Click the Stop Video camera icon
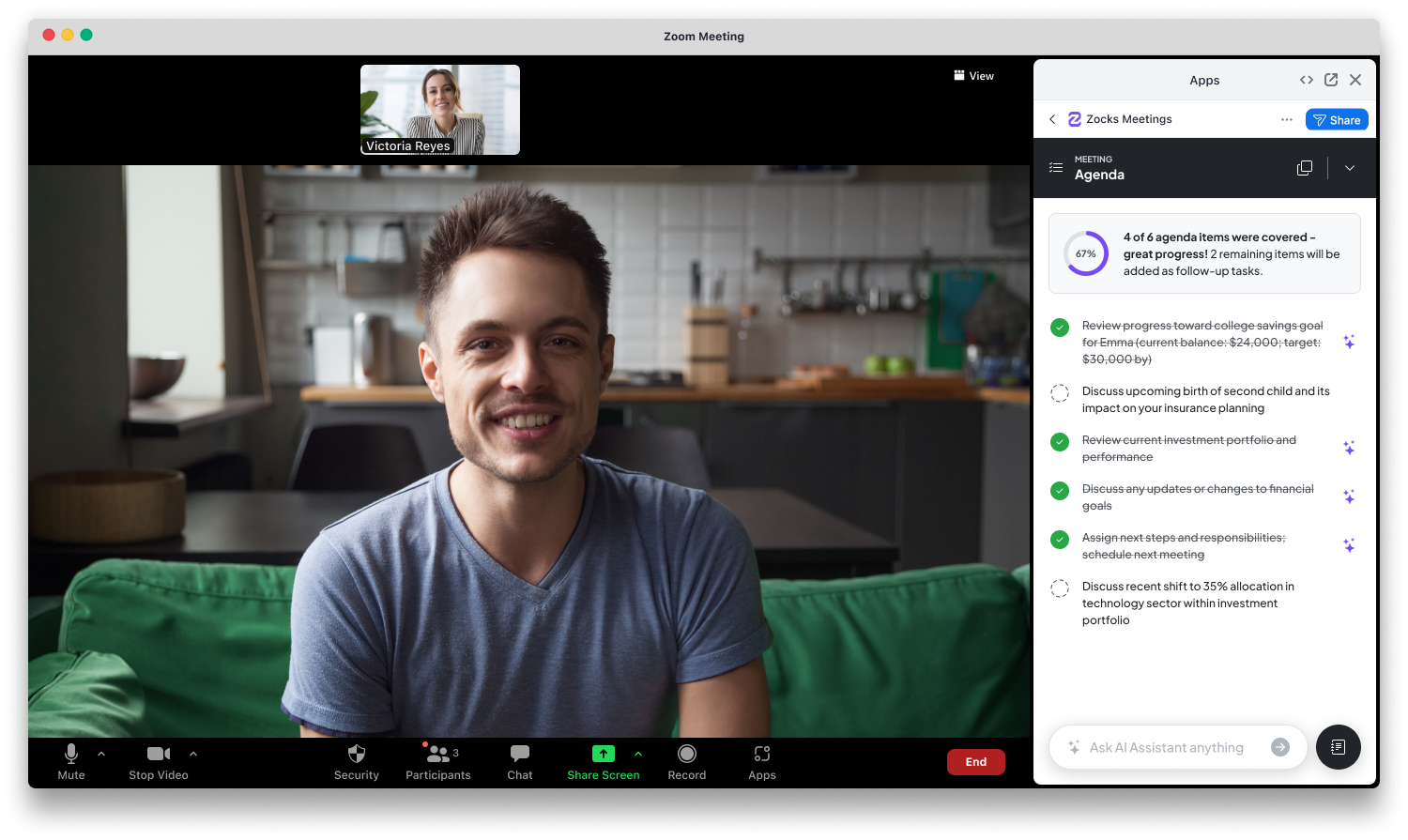This screenshot has width=1408, height=840. [x=159, y=755]
